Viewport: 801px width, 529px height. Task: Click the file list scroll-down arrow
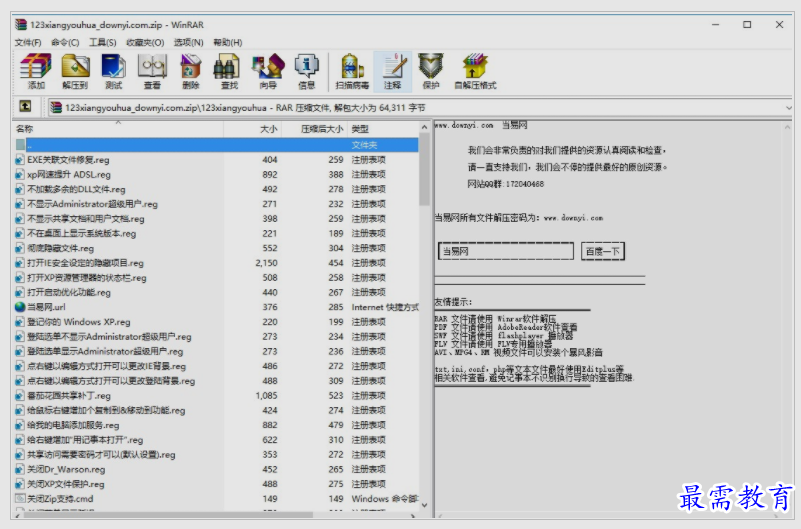pyautogui.click(x=424, y=505)
